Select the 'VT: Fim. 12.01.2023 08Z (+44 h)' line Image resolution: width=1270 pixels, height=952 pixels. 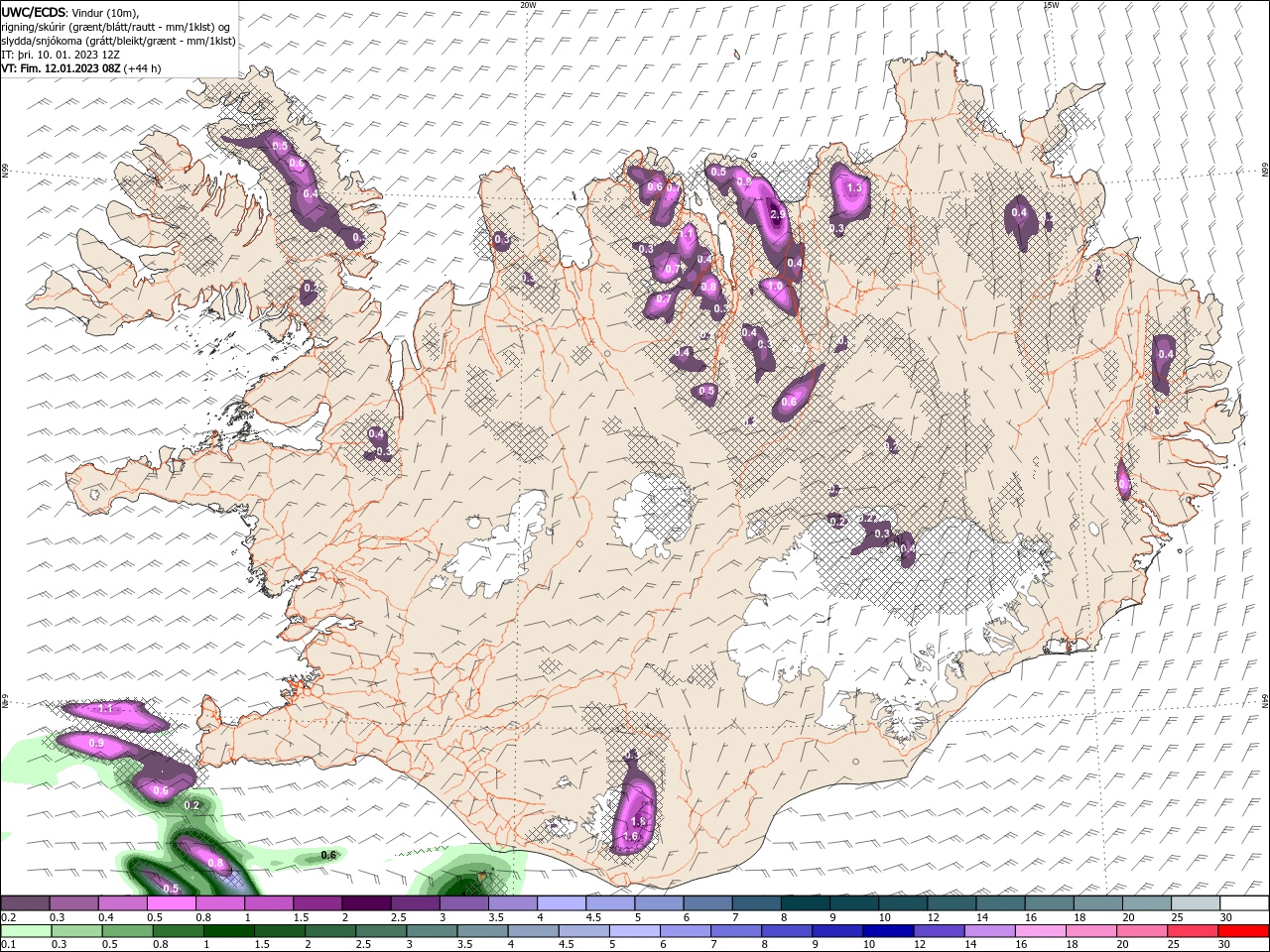(80, 68)
